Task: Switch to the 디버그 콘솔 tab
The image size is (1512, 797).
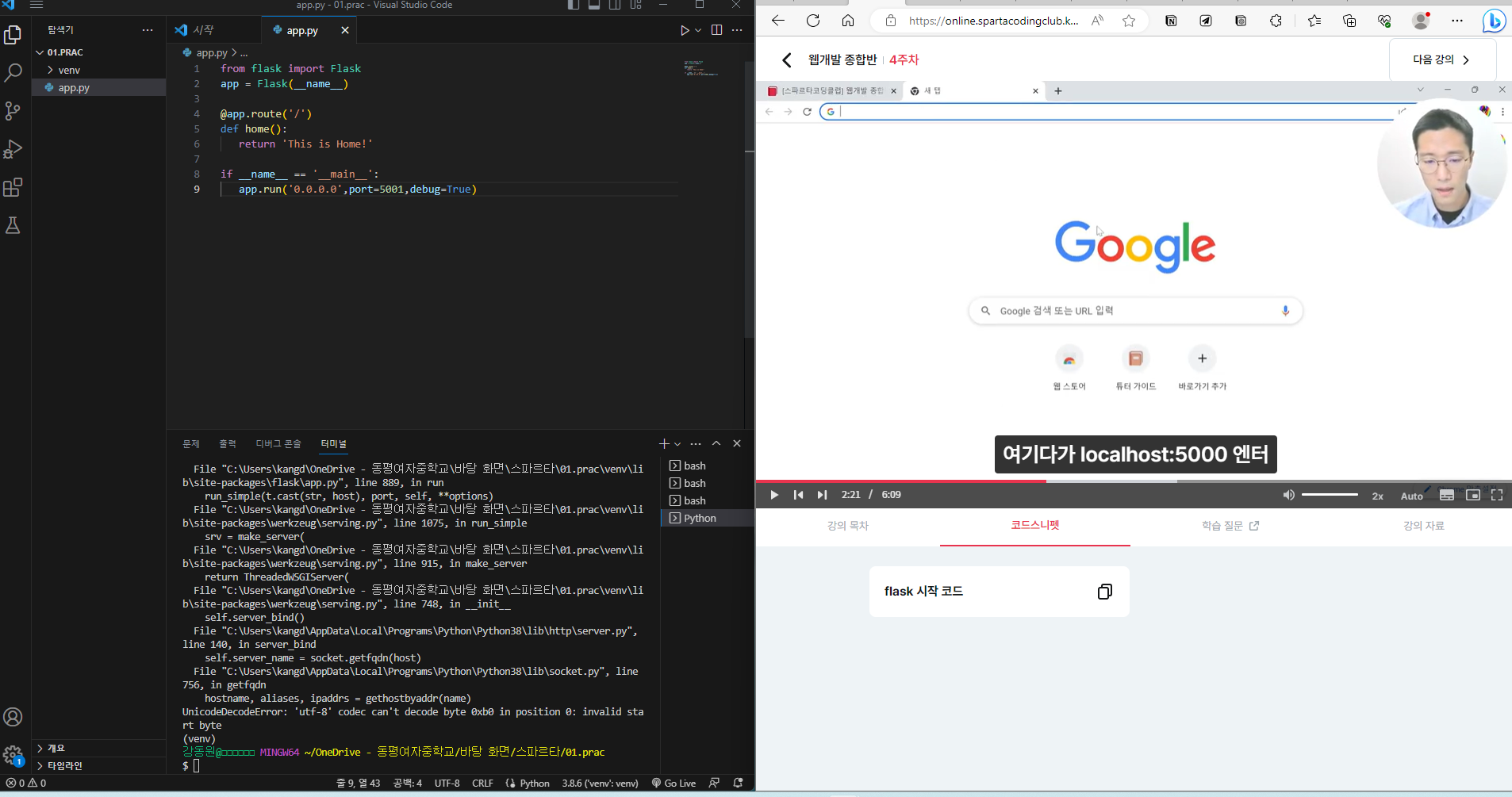Action: click(278, 443)
